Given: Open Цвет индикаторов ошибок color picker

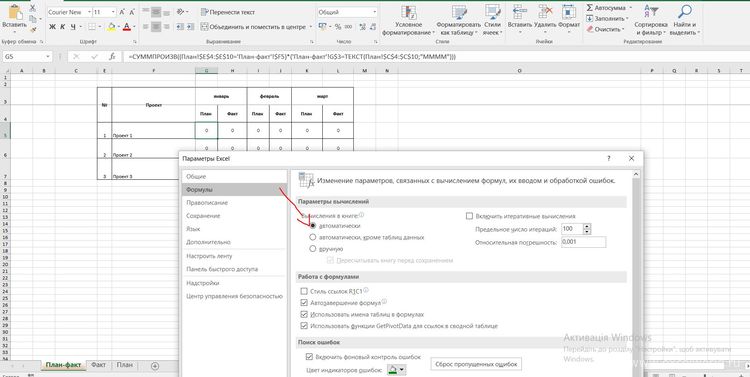Looking at the screenshot, I should coord(396,370).
